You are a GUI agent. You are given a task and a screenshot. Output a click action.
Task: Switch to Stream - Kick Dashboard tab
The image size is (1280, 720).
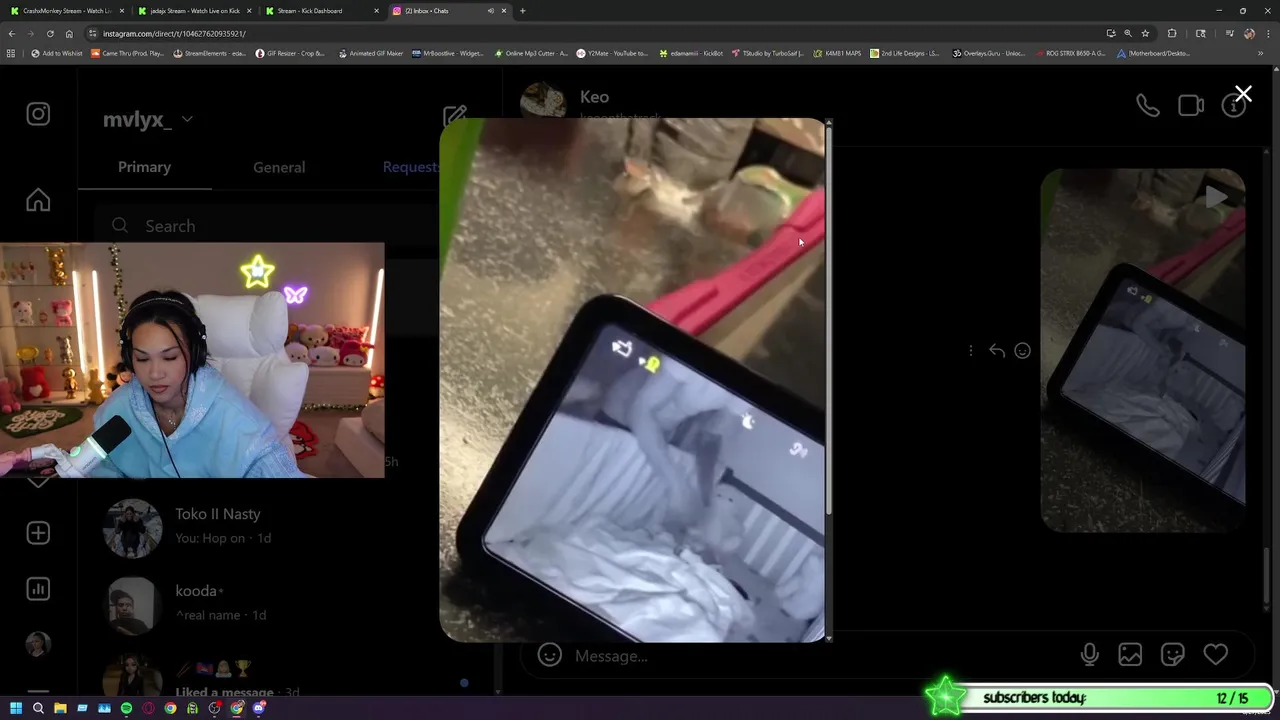[322, 11]
